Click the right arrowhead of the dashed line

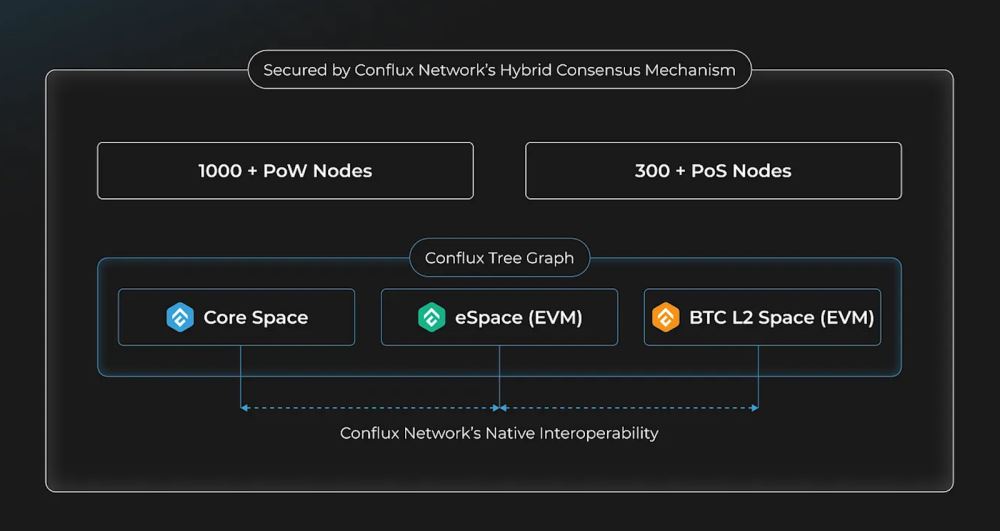755,408
